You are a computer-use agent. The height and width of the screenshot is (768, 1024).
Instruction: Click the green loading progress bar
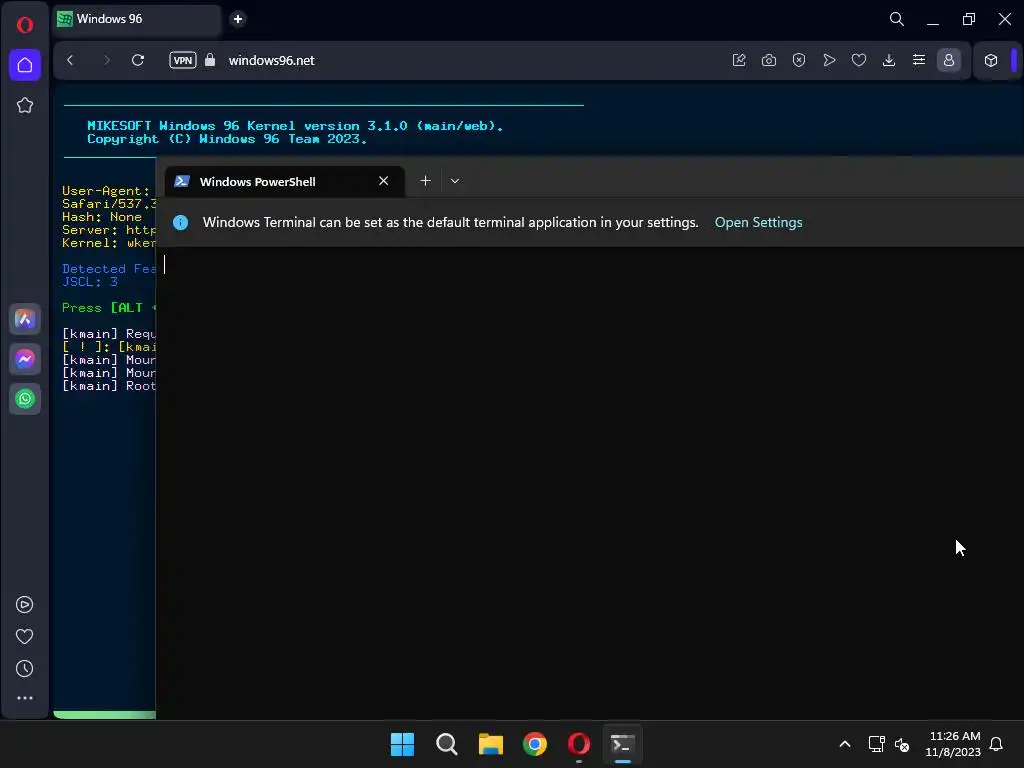coord(104,715)
